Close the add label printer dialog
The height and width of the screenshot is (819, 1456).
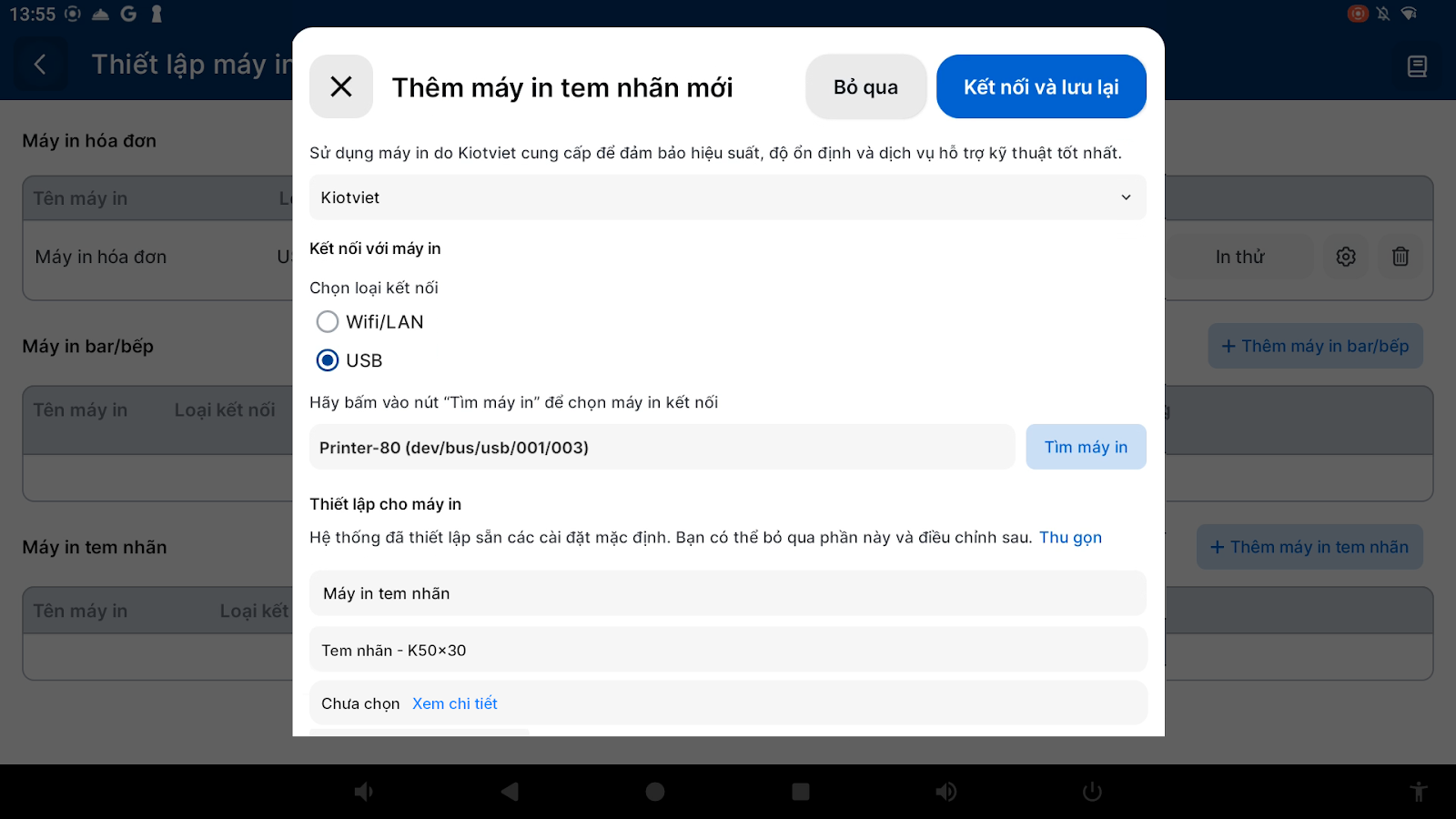click(341, 86)
